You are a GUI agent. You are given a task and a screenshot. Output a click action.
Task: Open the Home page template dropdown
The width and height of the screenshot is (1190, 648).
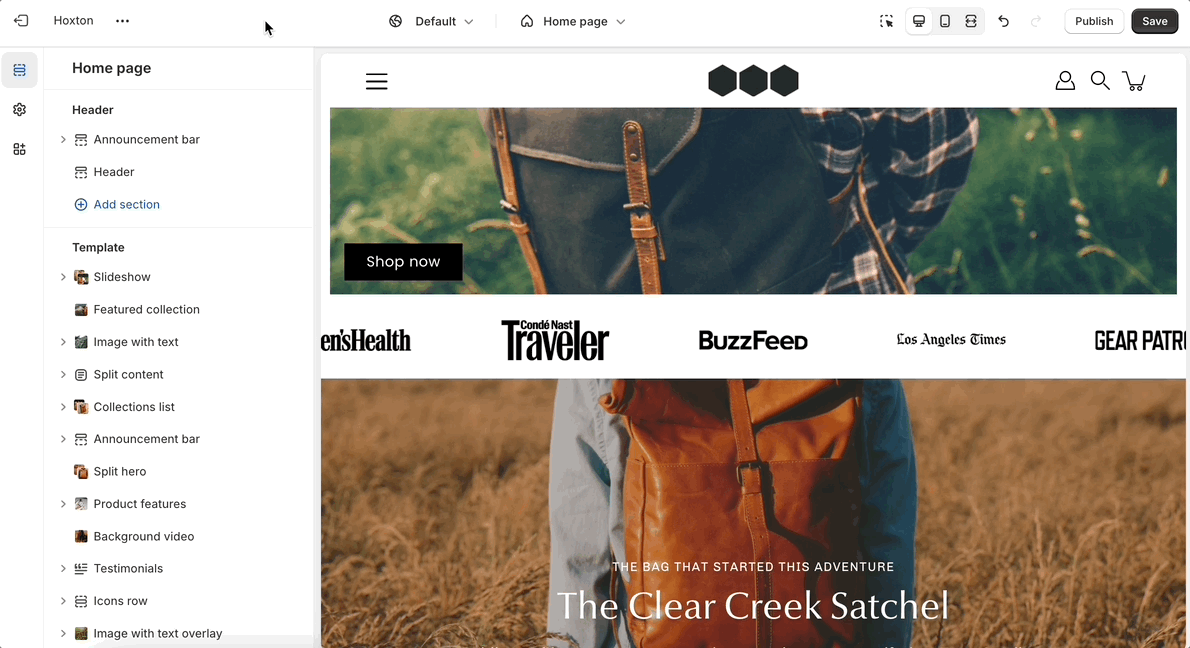point(573,21)
